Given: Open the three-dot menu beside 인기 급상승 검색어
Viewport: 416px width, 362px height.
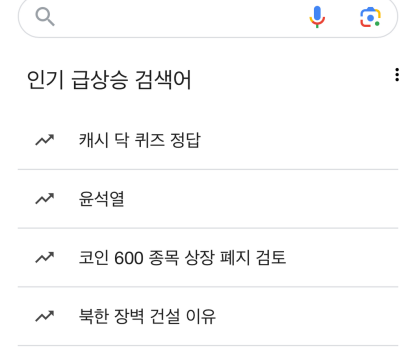Looking at the screenshot, I should click(x=397, y=75).
